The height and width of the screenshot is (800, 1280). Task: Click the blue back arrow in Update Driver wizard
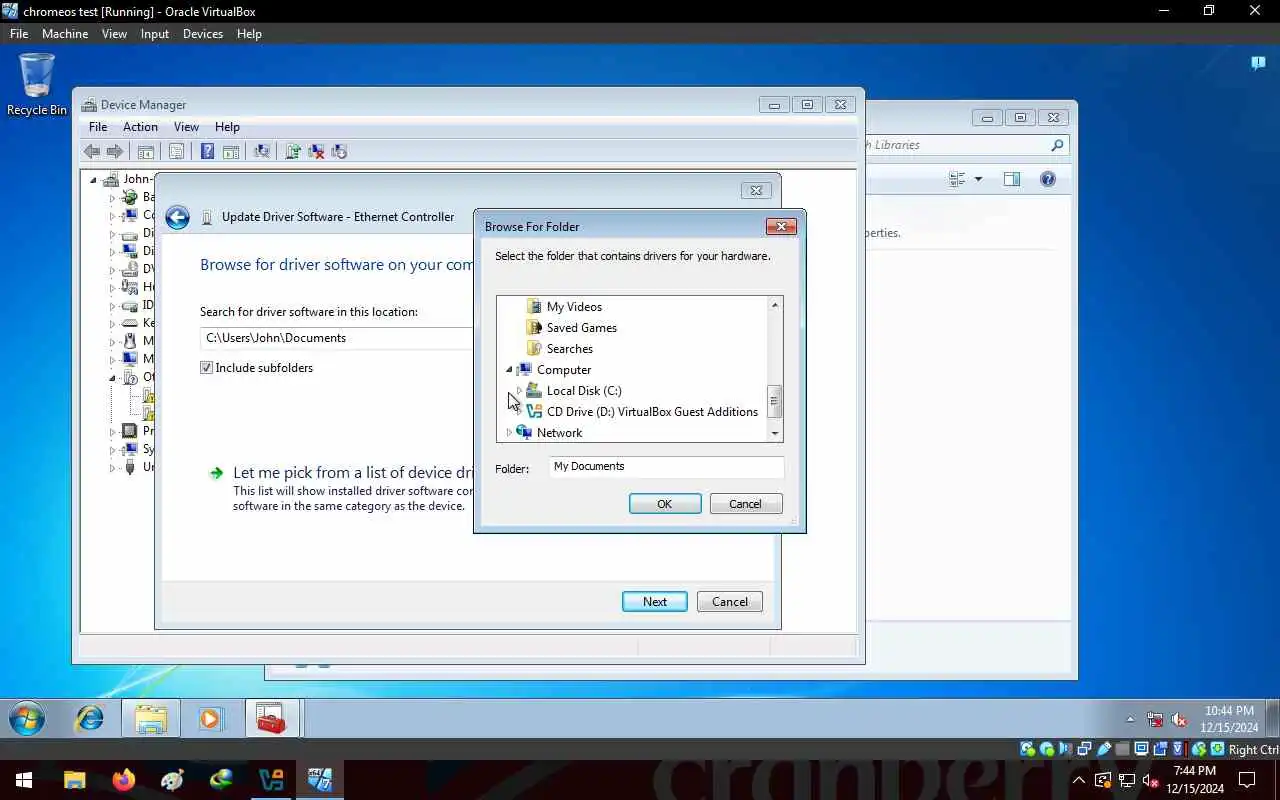coord(177,217)
